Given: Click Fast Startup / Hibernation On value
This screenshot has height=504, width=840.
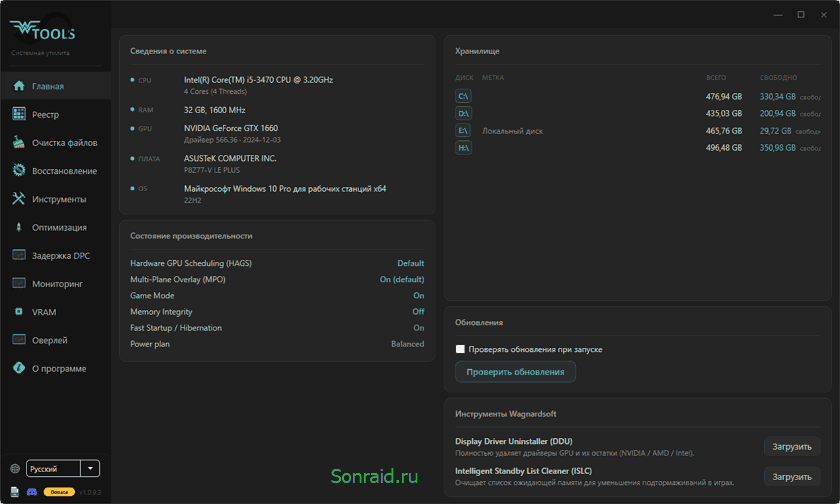Looking at the screenshot, I should [418, 328].
